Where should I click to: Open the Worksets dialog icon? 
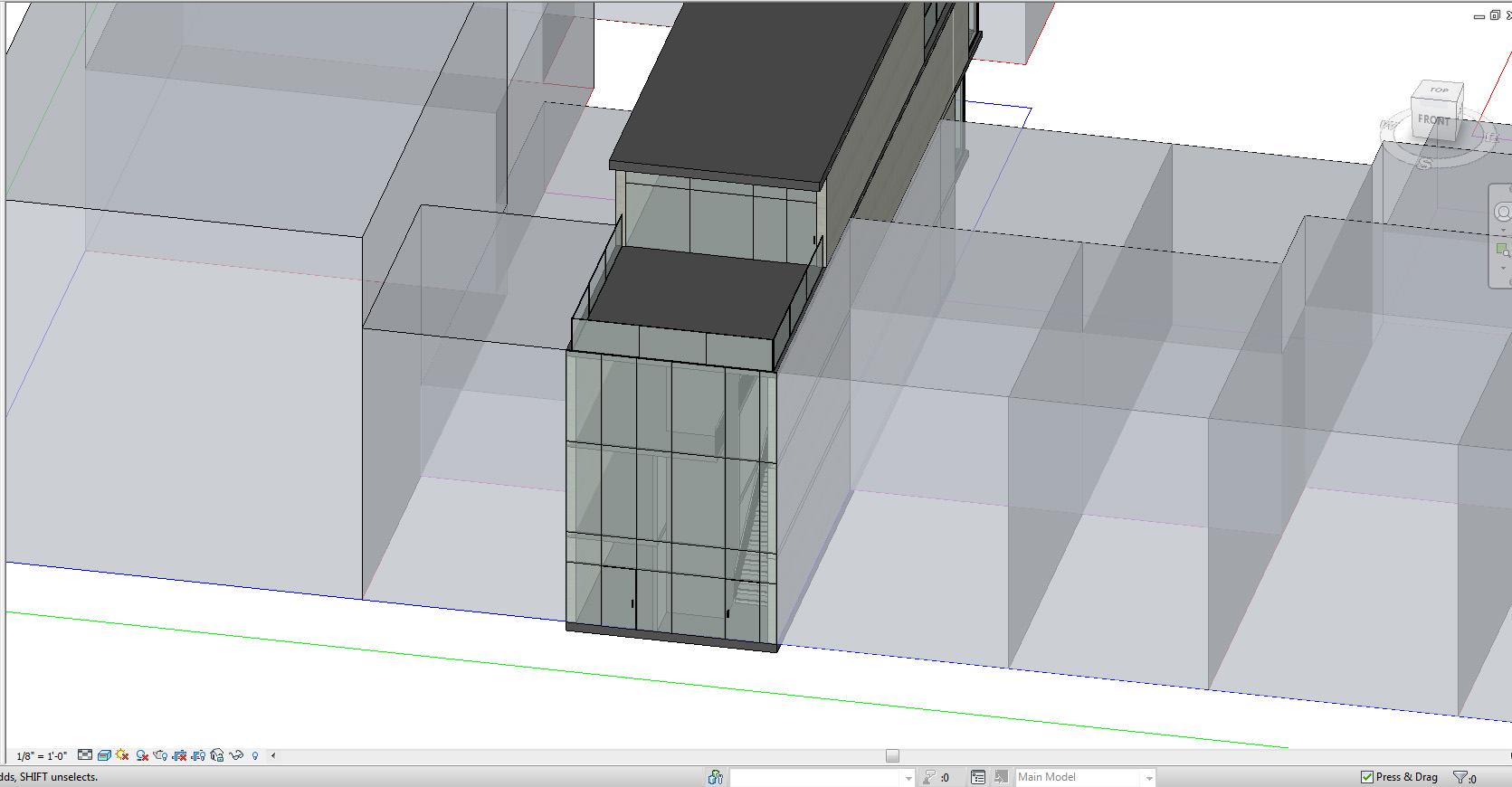click(x=716, y=777)
